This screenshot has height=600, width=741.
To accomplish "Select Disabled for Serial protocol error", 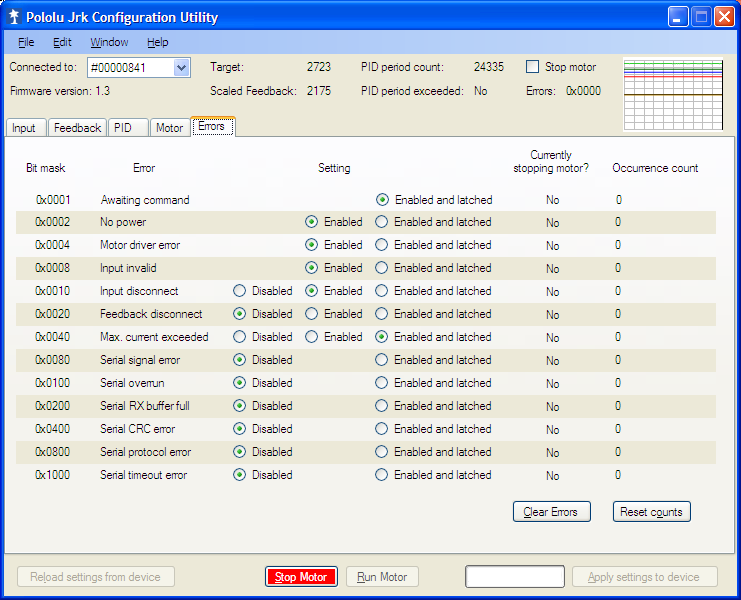I will tap(240, 452).
